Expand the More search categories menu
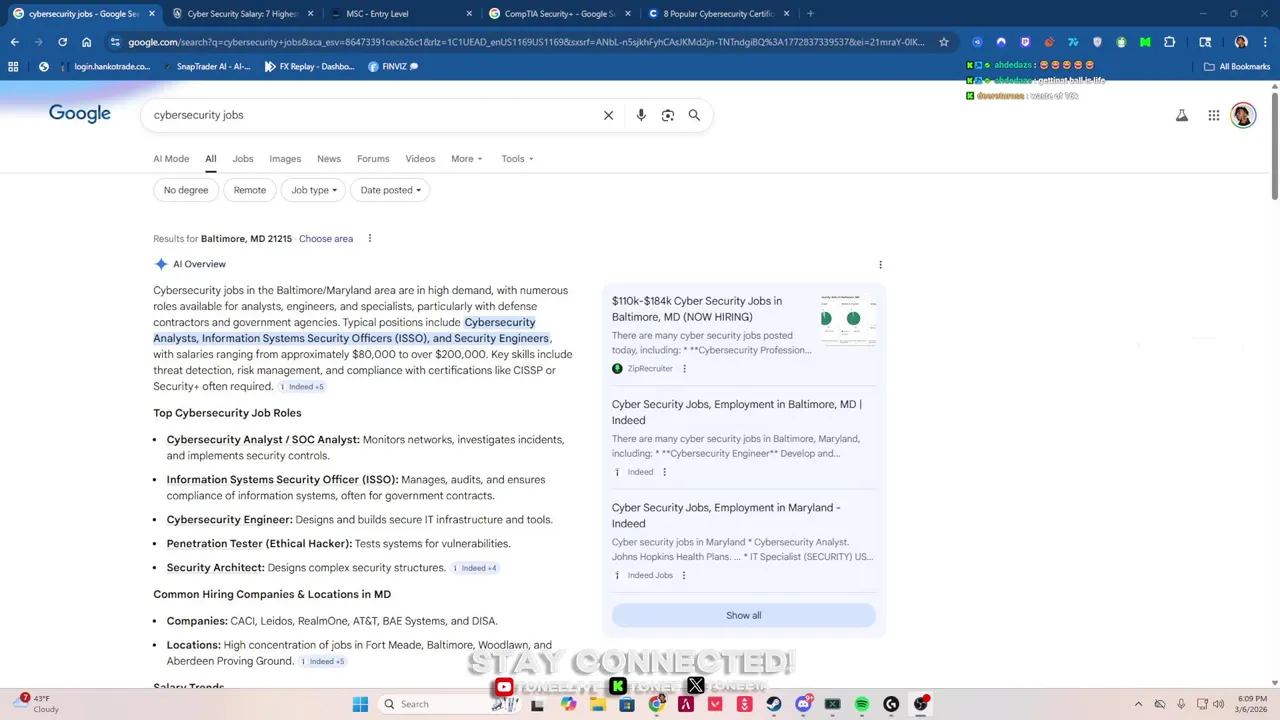 click(x=466, y=159)
